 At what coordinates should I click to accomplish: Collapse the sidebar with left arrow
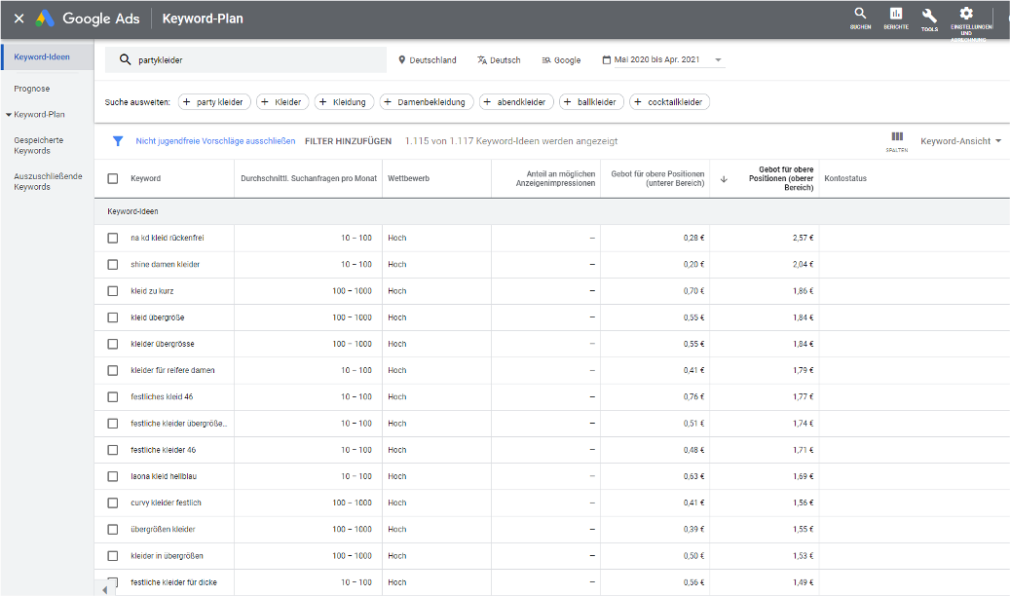tap(105, 590)
